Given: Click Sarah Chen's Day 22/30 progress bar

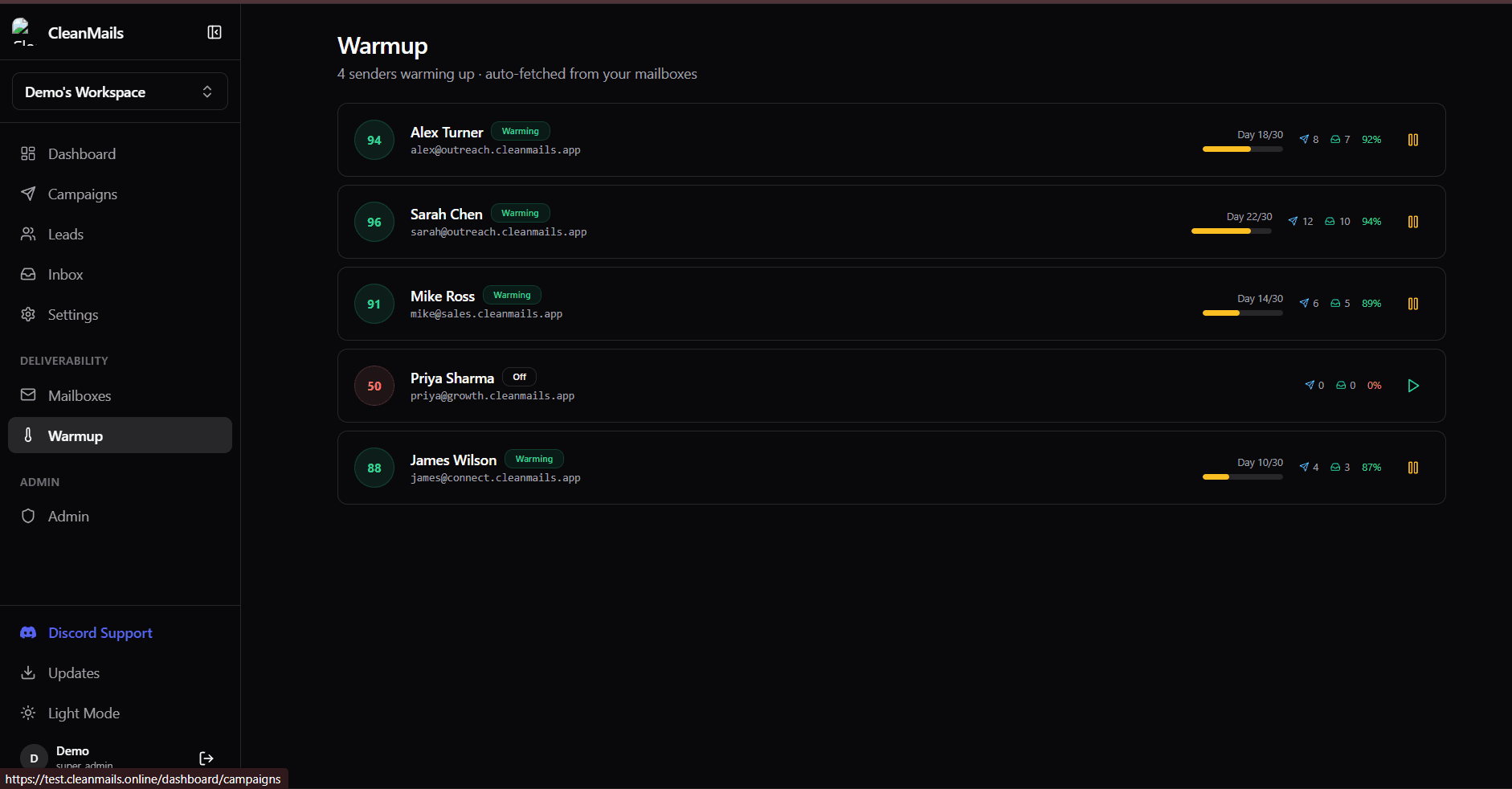Looking at the screenshot, I should (x=1232, y=231).
